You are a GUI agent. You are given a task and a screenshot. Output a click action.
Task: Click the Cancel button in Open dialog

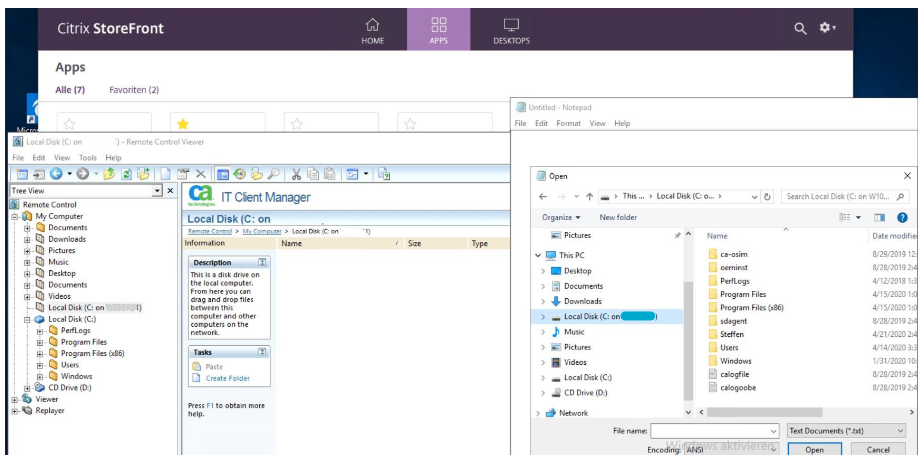click(x=877, y=450)
